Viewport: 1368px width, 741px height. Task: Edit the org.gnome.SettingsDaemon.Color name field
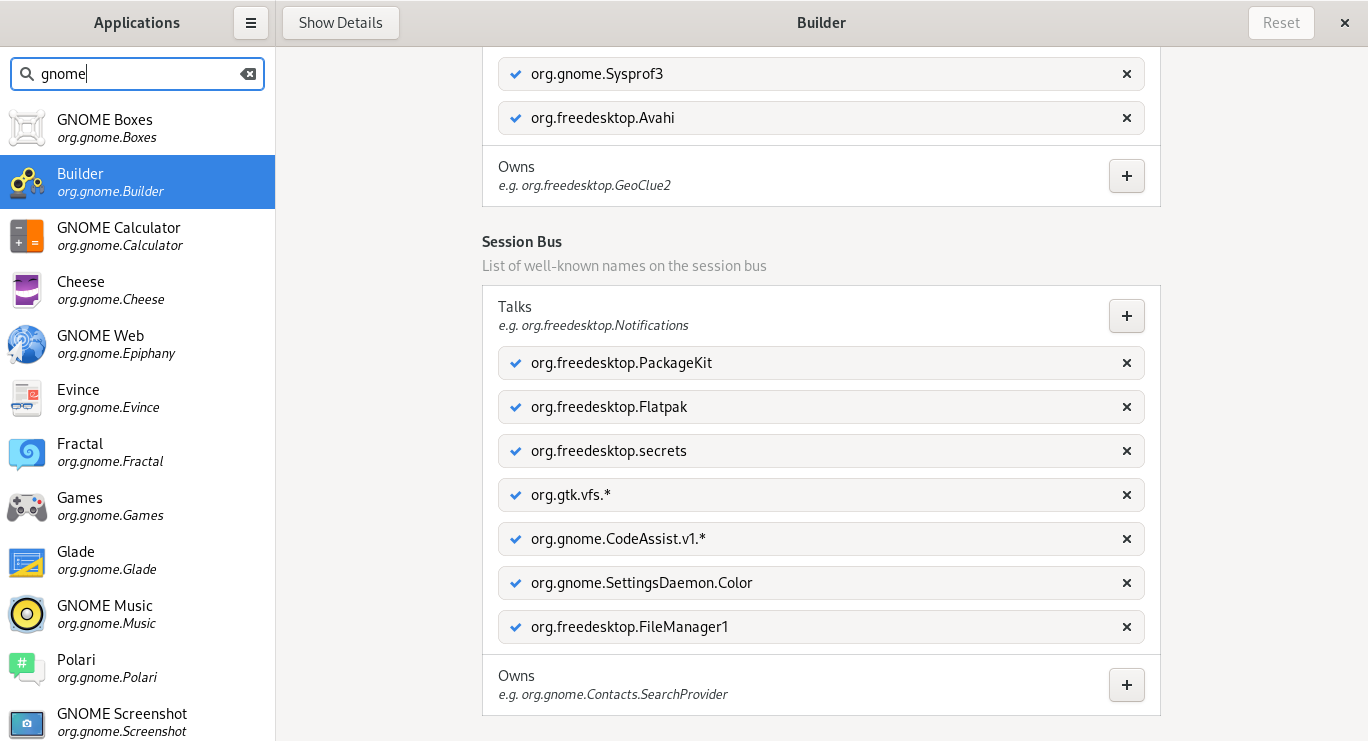(821, 583)
